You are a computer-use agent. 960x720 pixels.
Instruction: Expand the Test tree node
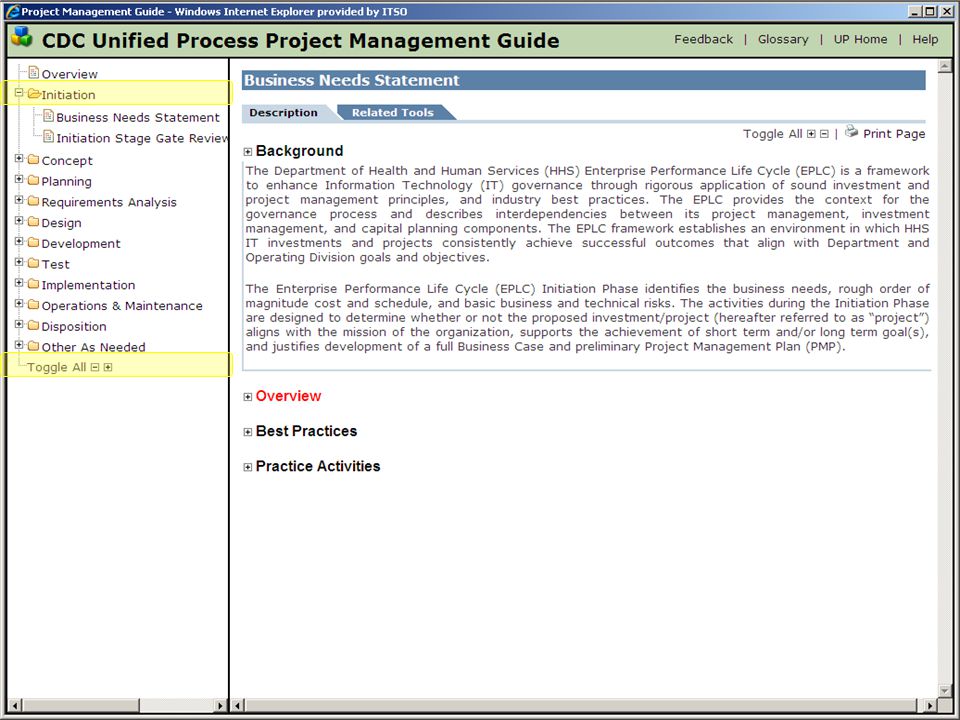[19, 262]
